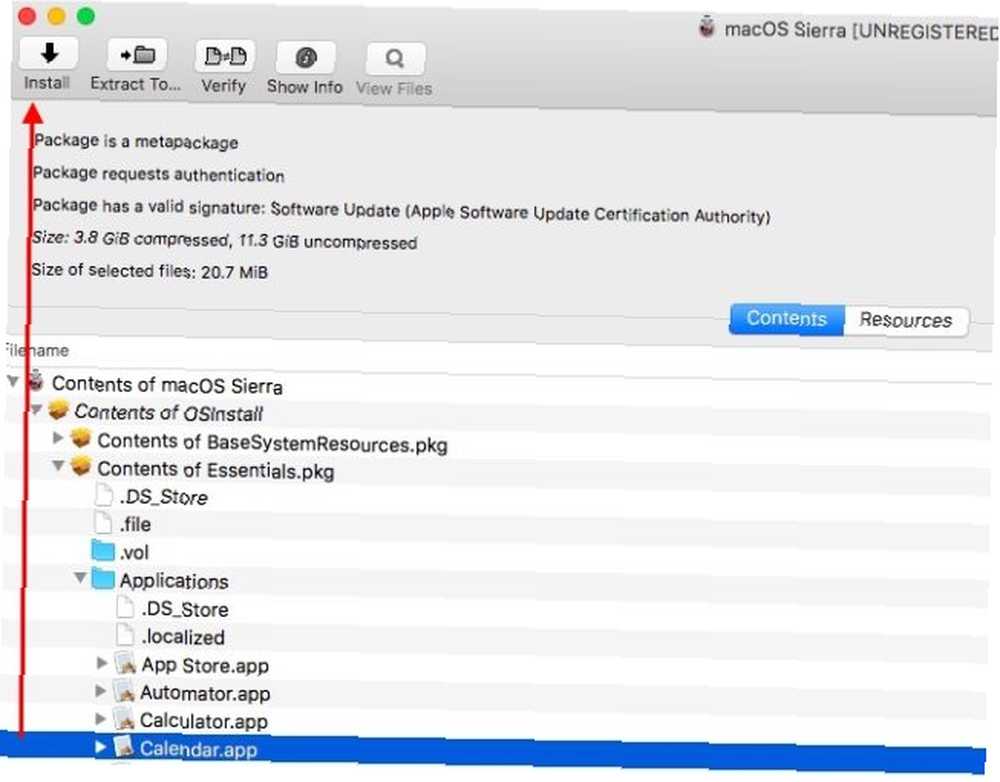The height and width of the screenshot is (782, 1000).
Task: Click the macOS Sierra root package icon
Action: pos(36,381)
